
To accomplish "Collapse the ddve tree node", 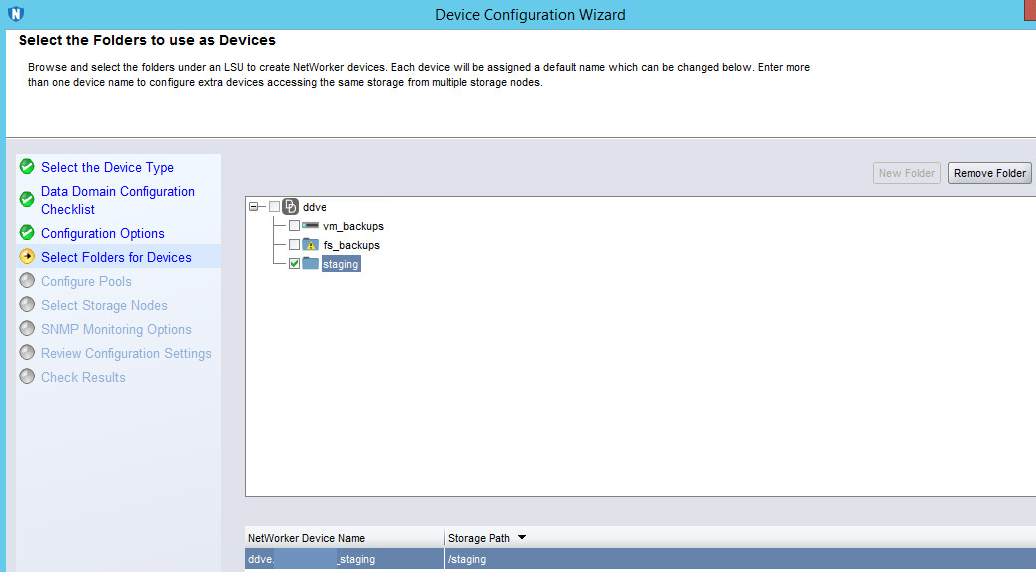I will (254, 207).
